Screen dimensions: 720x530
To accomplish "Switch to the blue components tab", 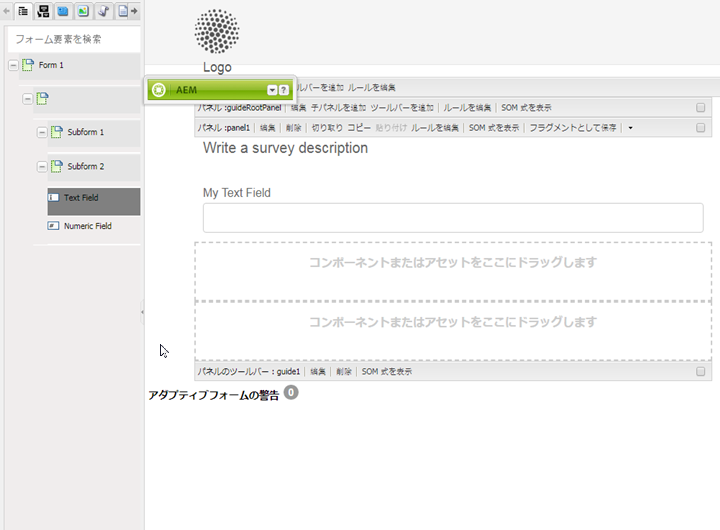I will point(63,11).
